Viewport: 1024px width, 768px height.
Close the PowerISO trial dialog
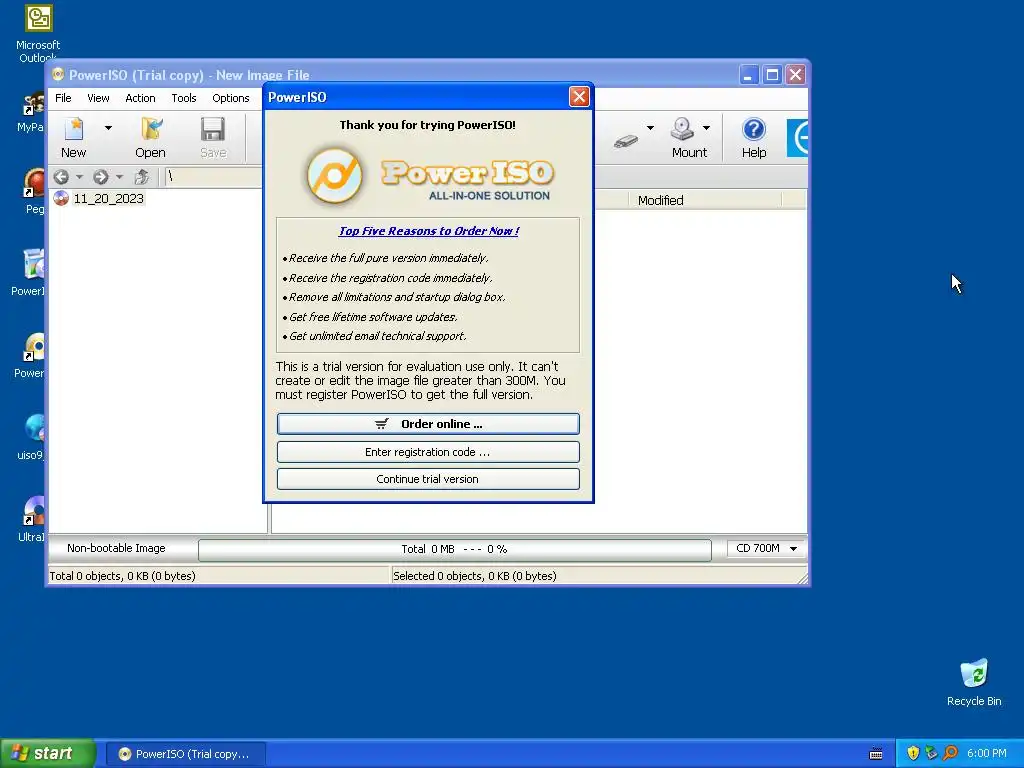[x=579, y=97]
